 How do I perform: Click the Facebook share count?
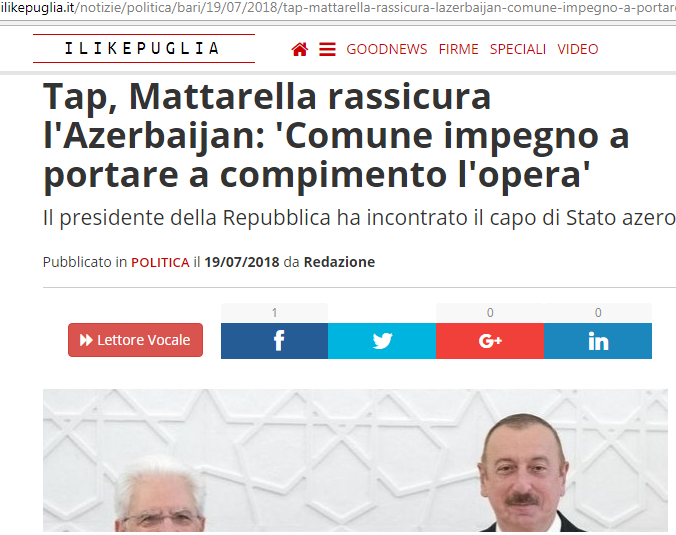[275, 313]
